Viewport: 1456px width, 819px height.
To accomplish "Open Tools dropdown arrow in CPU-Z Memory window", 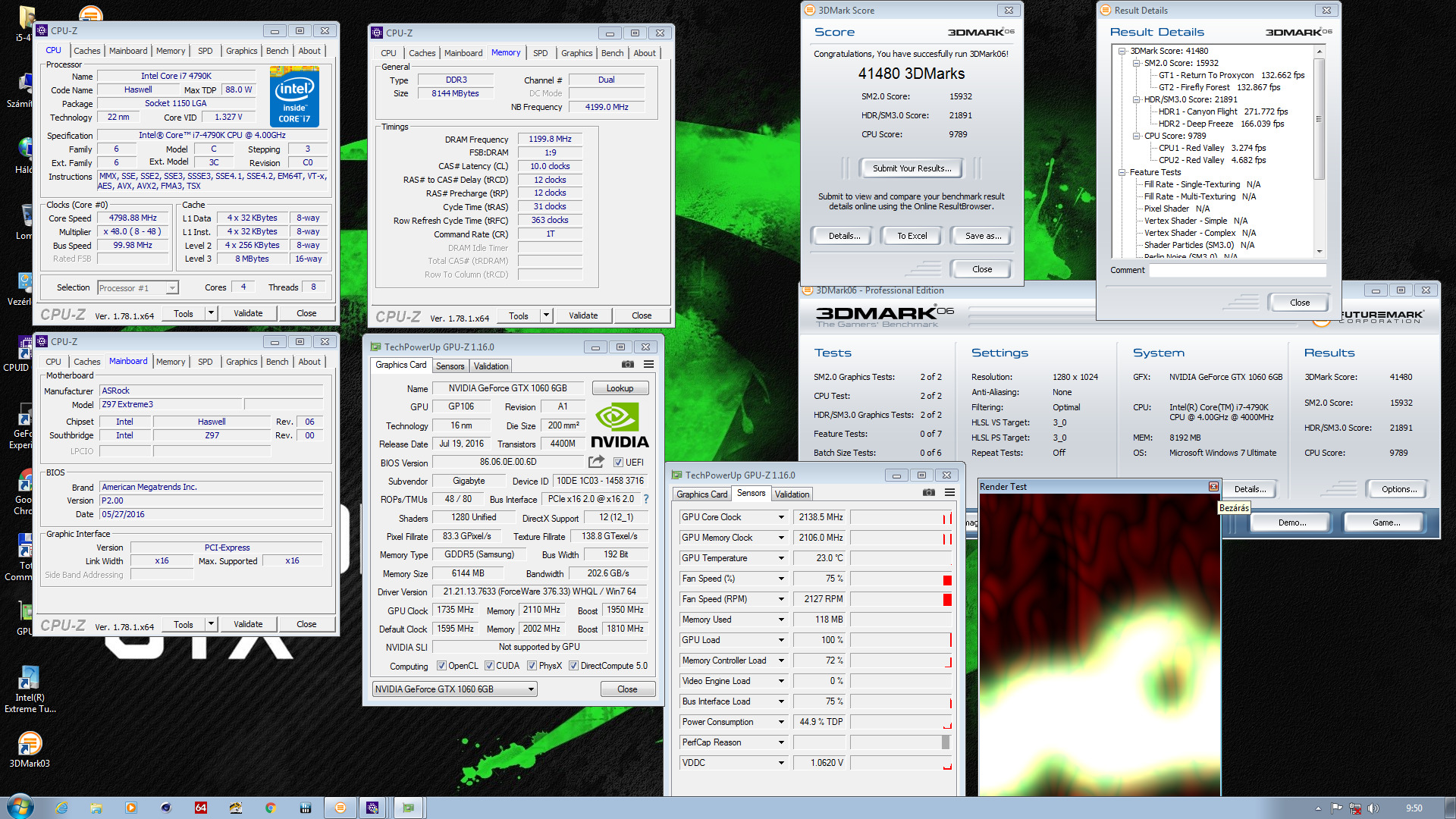I will click(546, 315).
